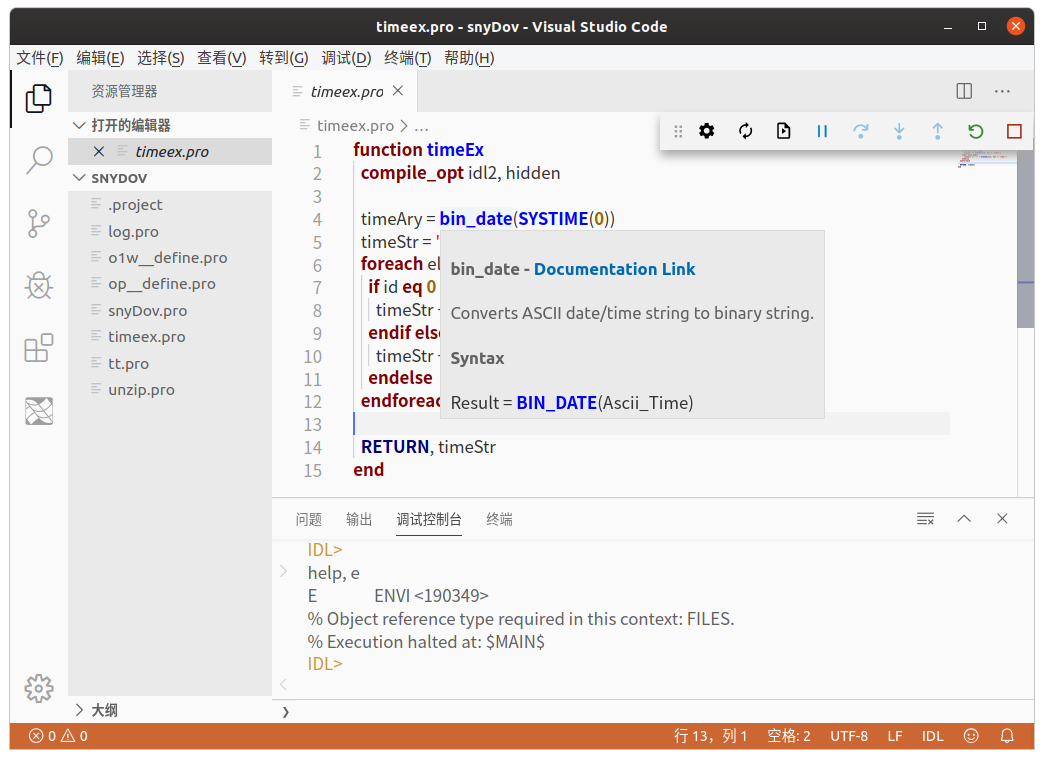Open editor More Actions ellipsis
The image size is (1044, 759).
pos(1002,91)
